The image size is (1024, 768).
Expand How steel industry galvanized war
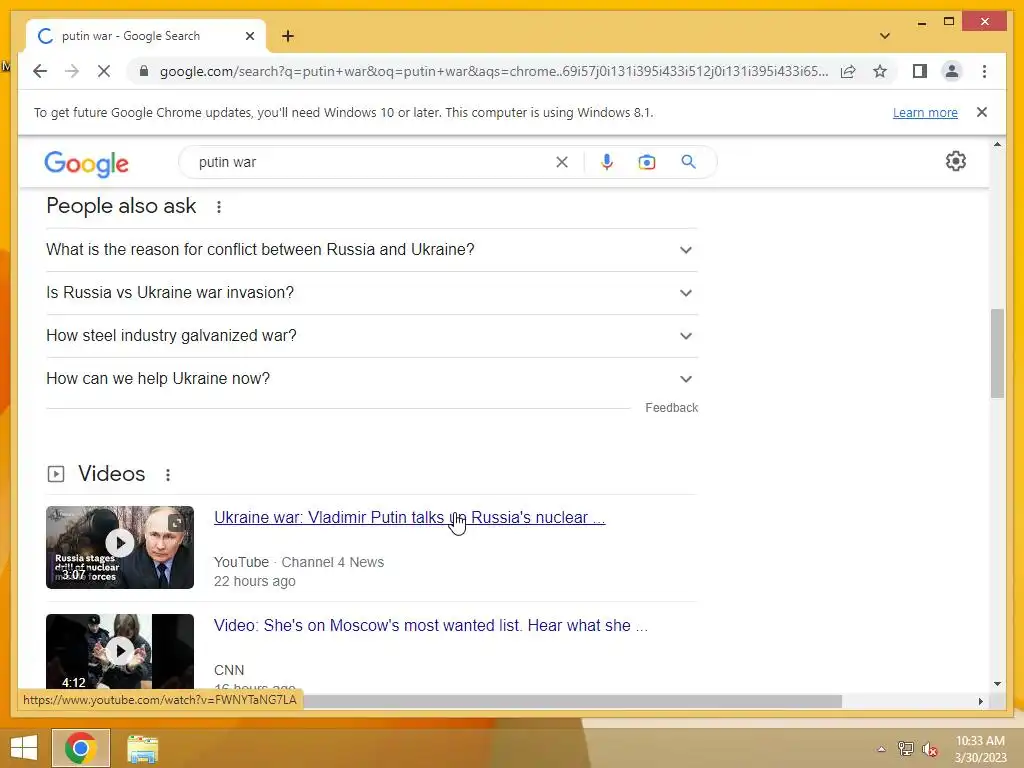pyautogui.click(x=372, y=336)
